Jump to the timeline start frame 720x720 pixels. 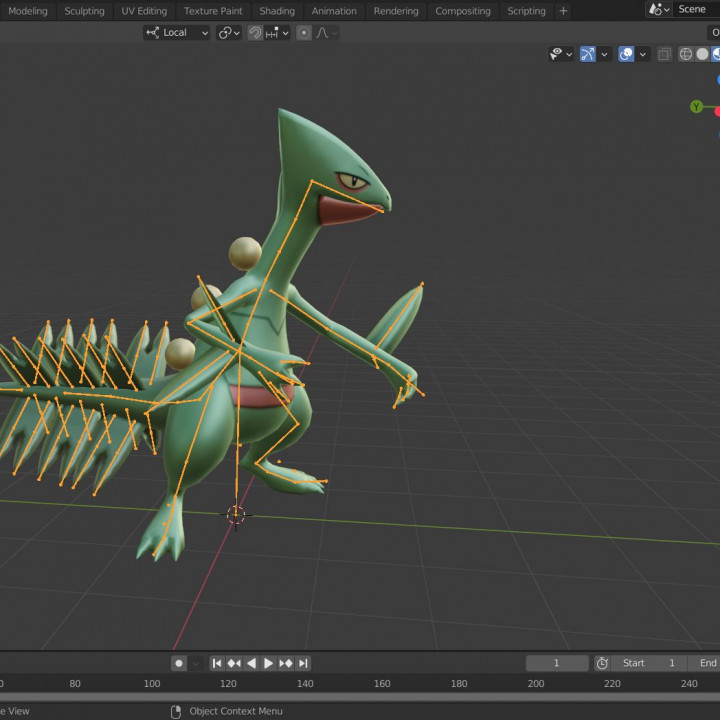tap(216, 663)
